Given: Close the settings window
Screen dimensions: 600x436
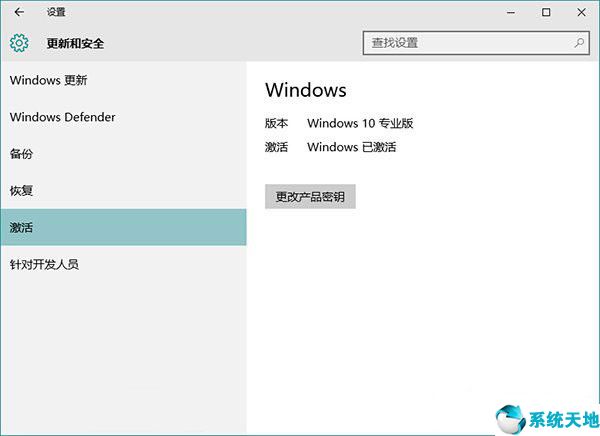Looking at the screenshot, I should click(x=581, y=12).
